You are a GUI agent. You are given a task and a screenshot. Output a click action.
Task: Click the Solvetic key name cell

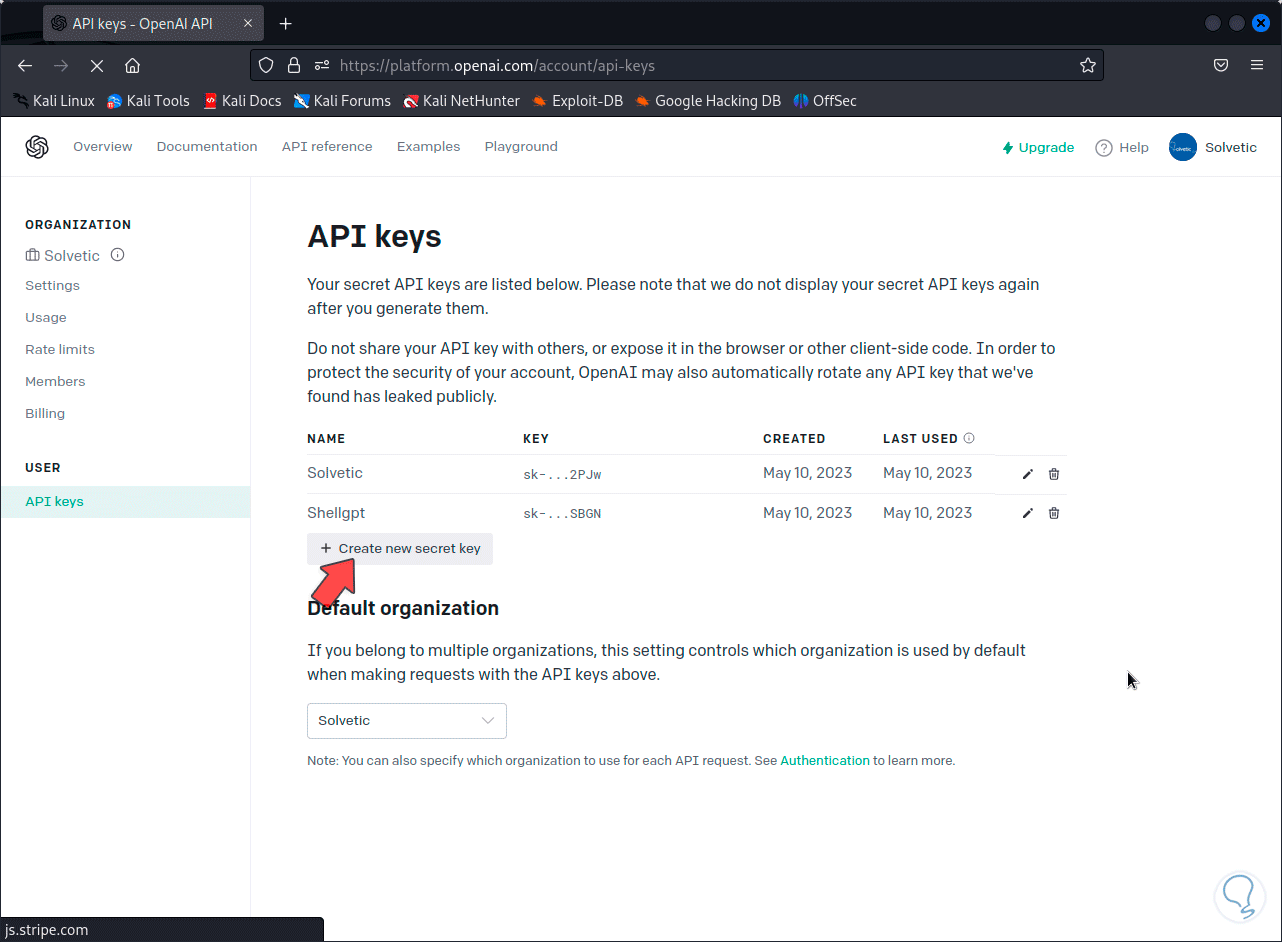[x=335, y=473]
